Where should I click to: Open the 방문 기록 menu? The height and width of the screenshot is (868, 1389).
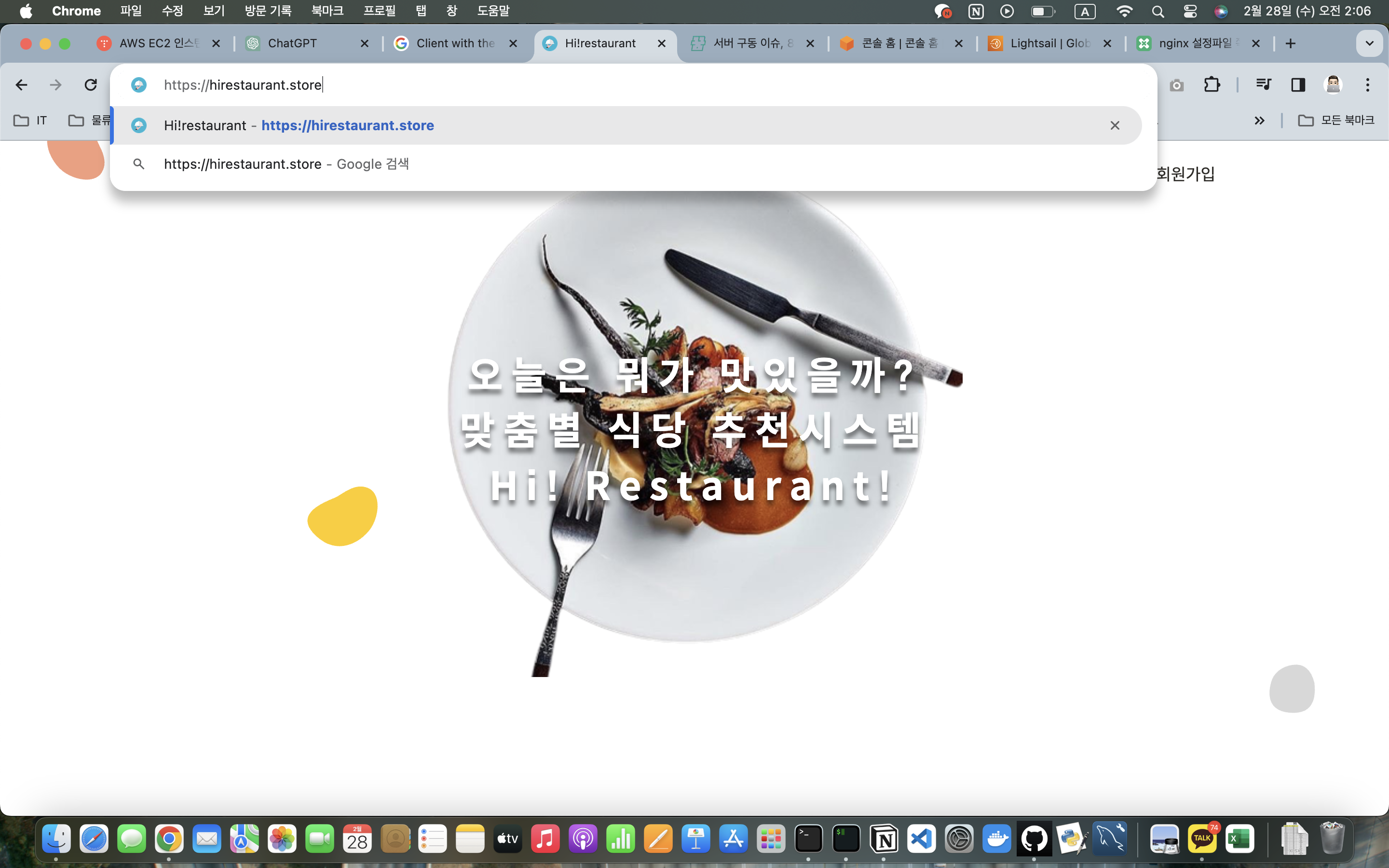coord(268,11)
